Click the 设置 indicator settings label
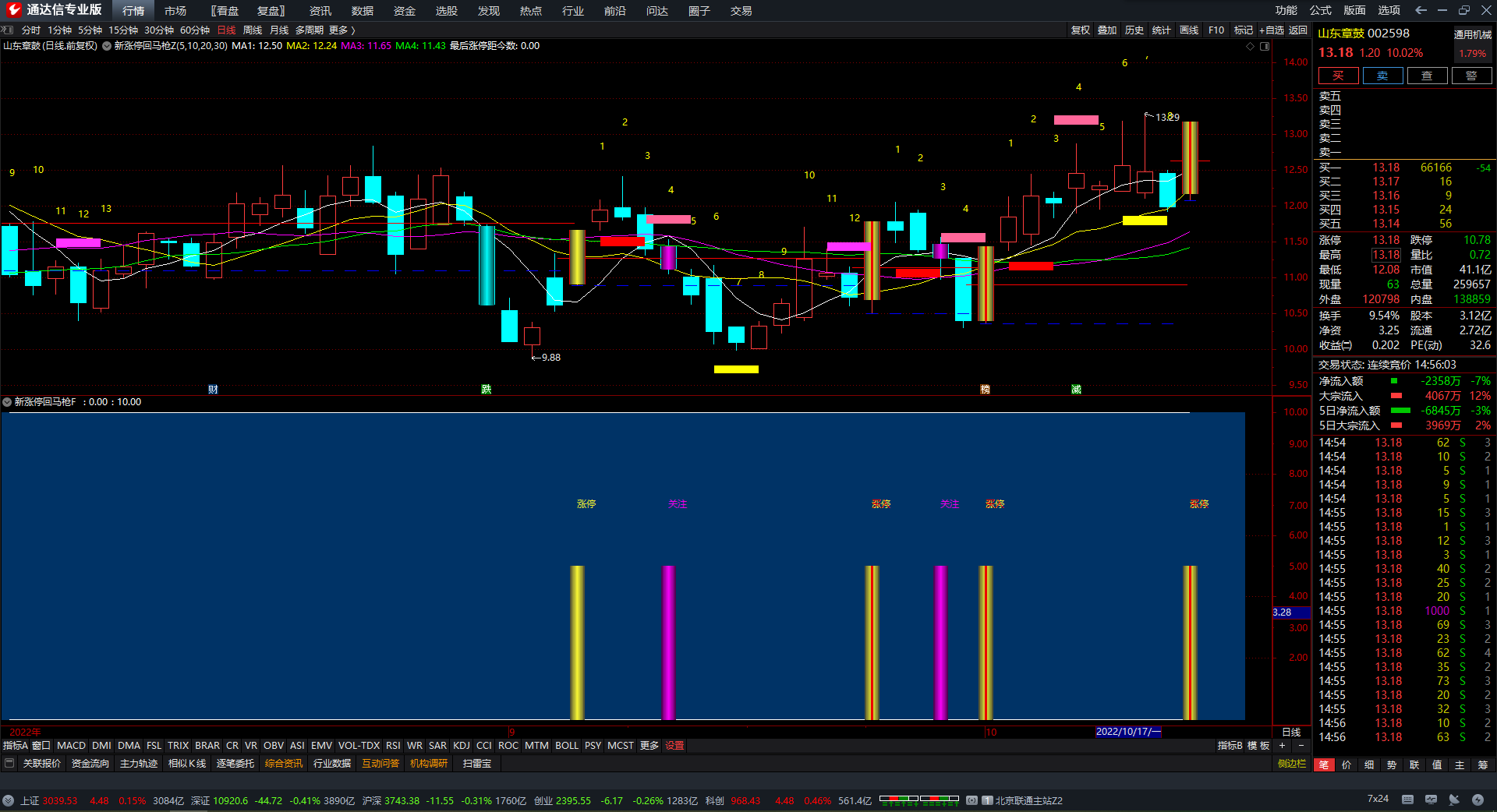The width and height of the screenshot is (1497, 812). coord(674,746)
